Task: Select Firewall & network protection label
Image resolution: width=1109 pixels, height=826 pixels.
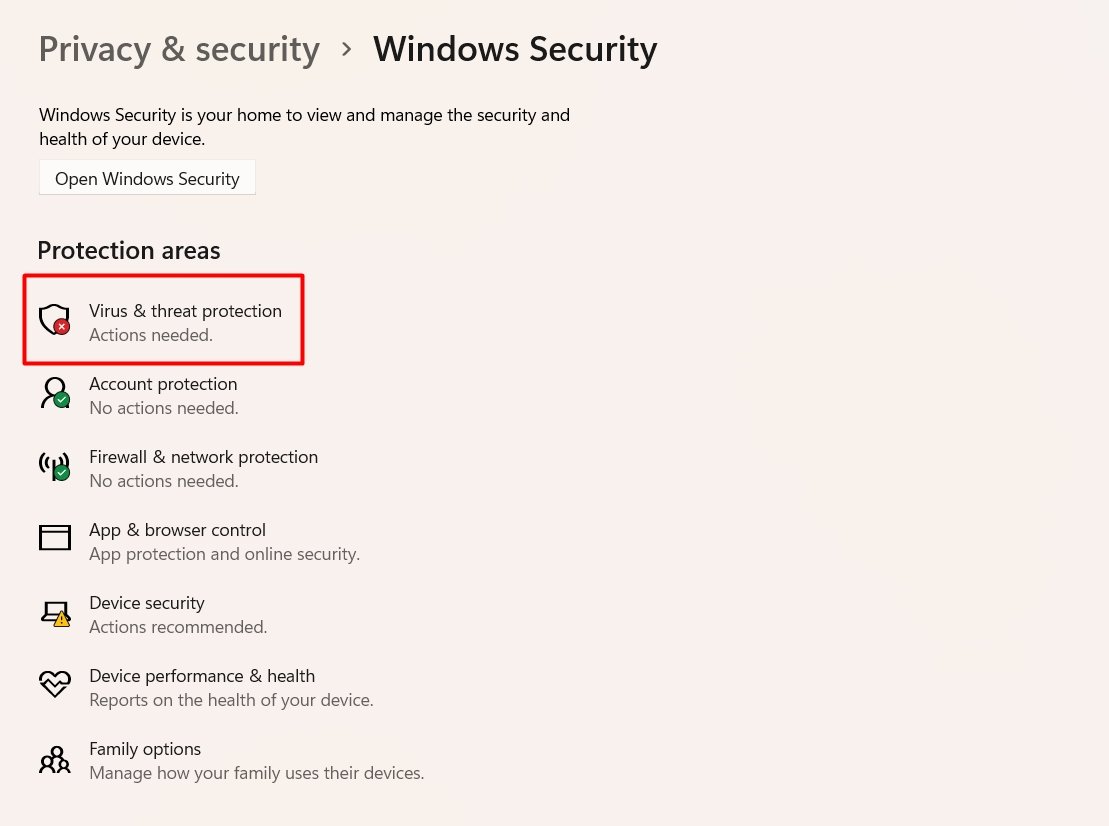Action: pyautogui.click(x=204, y=457)
